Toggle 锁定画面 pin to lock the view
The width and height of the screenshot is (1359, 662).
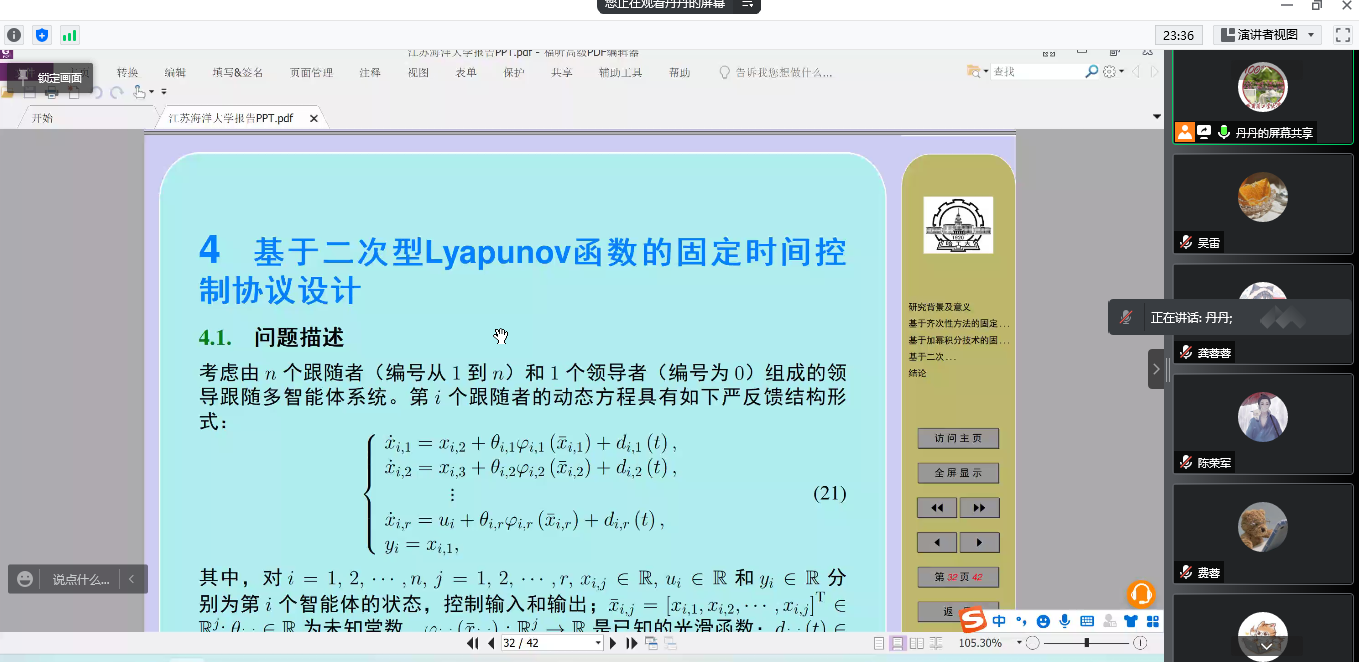pyautogui.click(x=22, y=77)
